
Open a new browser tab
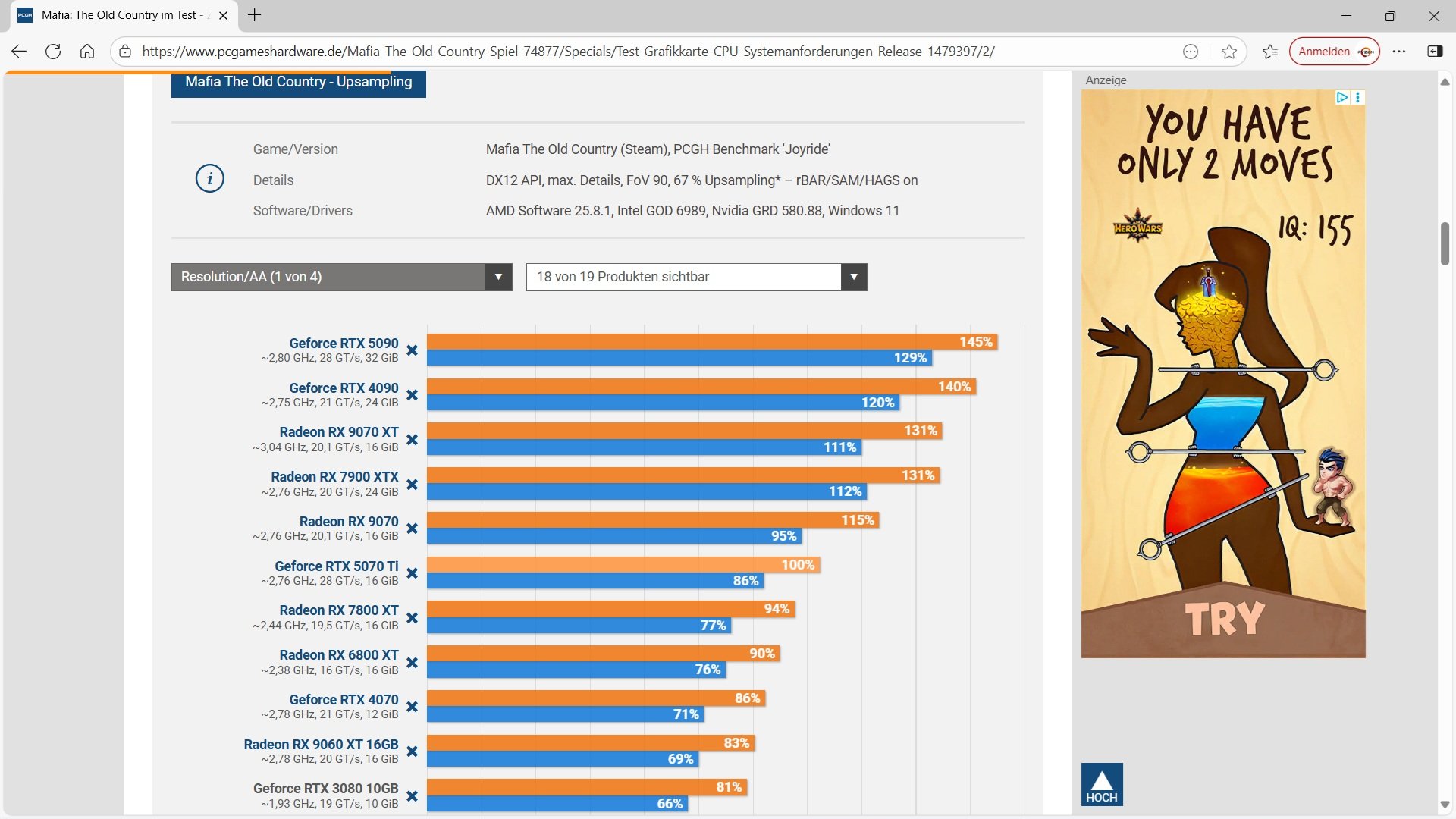coord(255,15)
